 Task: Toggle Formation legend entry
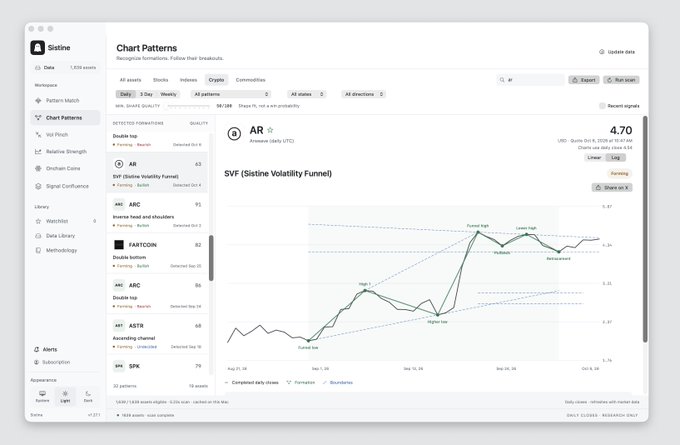[x=301, y=383]
